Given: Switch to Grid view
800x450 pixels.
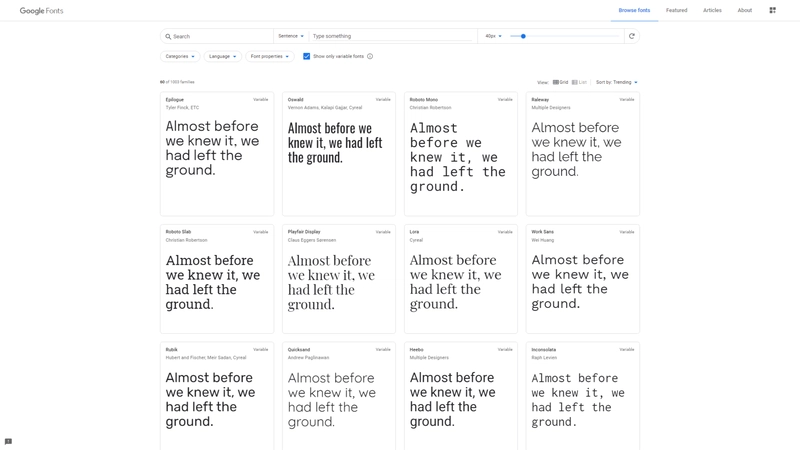Looking at the screenshot, I should [x=560, y=82].
